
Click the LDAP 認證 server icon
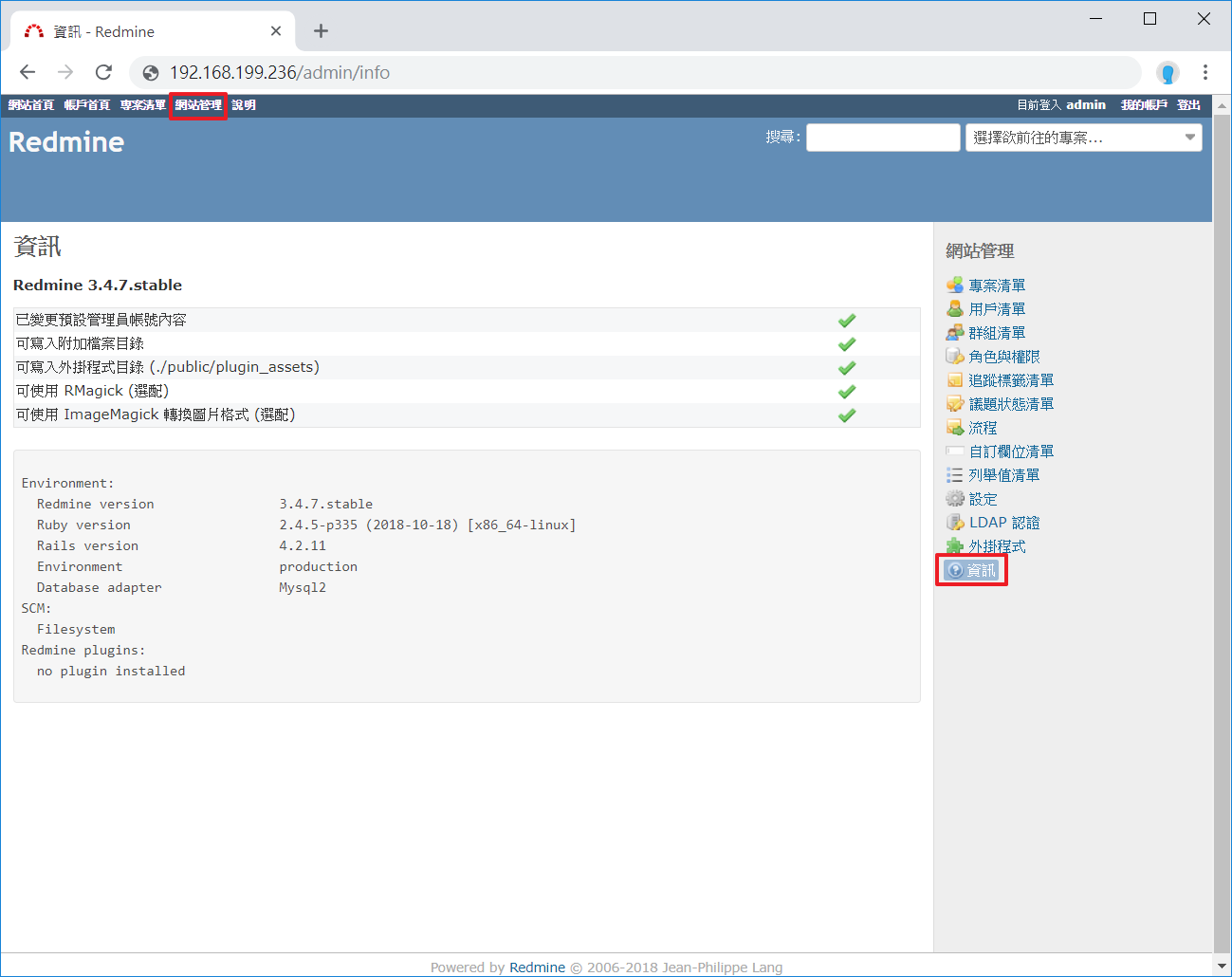[955, 522]
